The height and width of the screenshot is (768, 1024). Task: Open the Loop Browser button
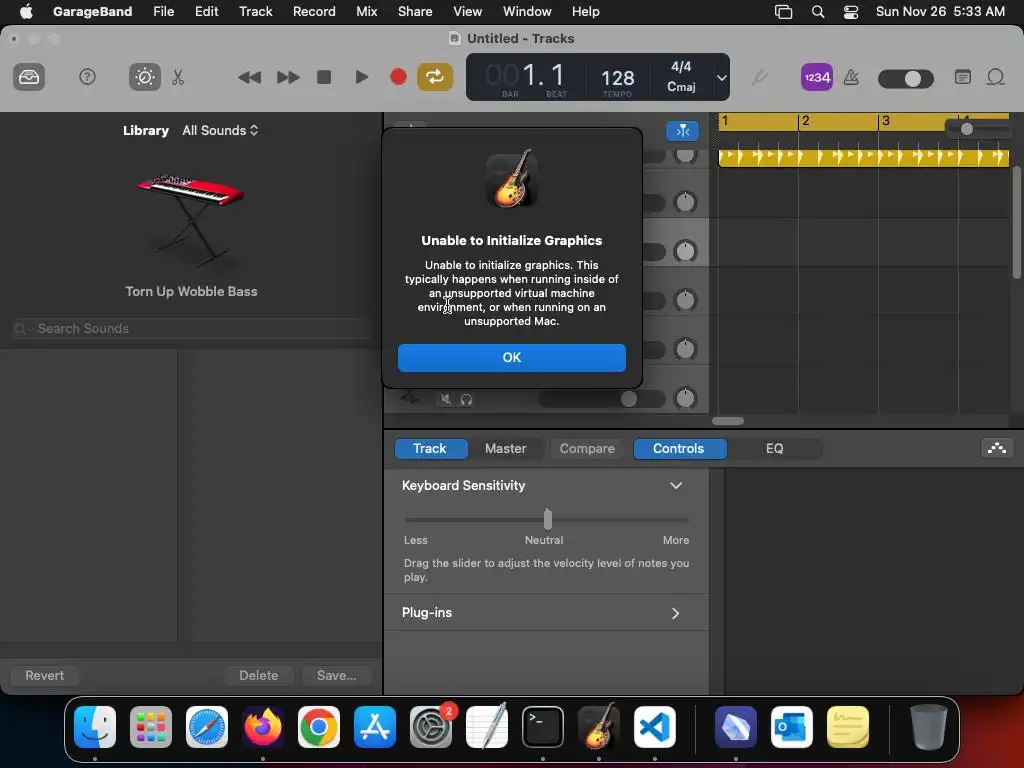click(x=995, y=77)
